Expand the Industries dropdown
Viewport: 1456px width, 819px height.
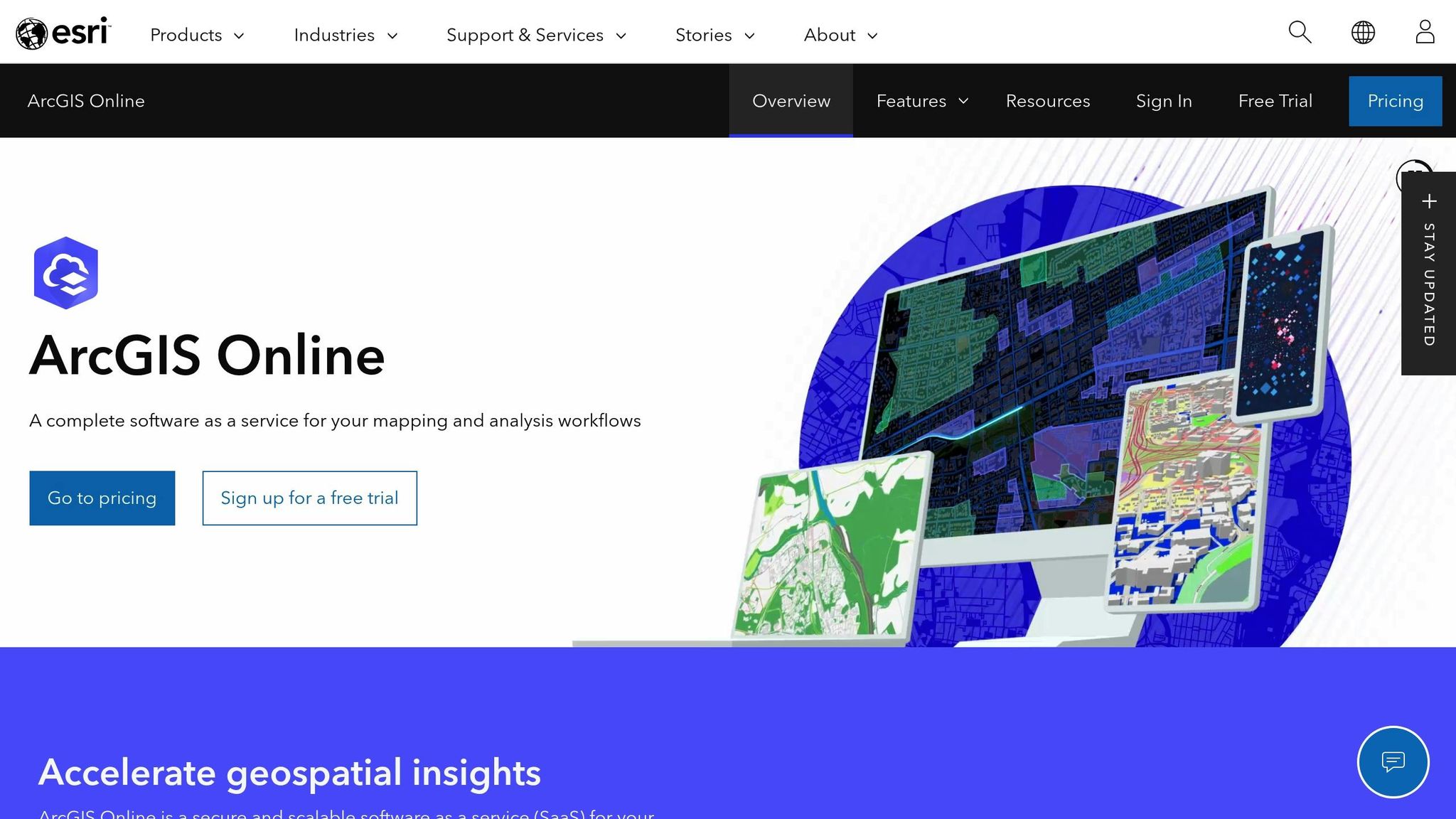coord(346,34)
